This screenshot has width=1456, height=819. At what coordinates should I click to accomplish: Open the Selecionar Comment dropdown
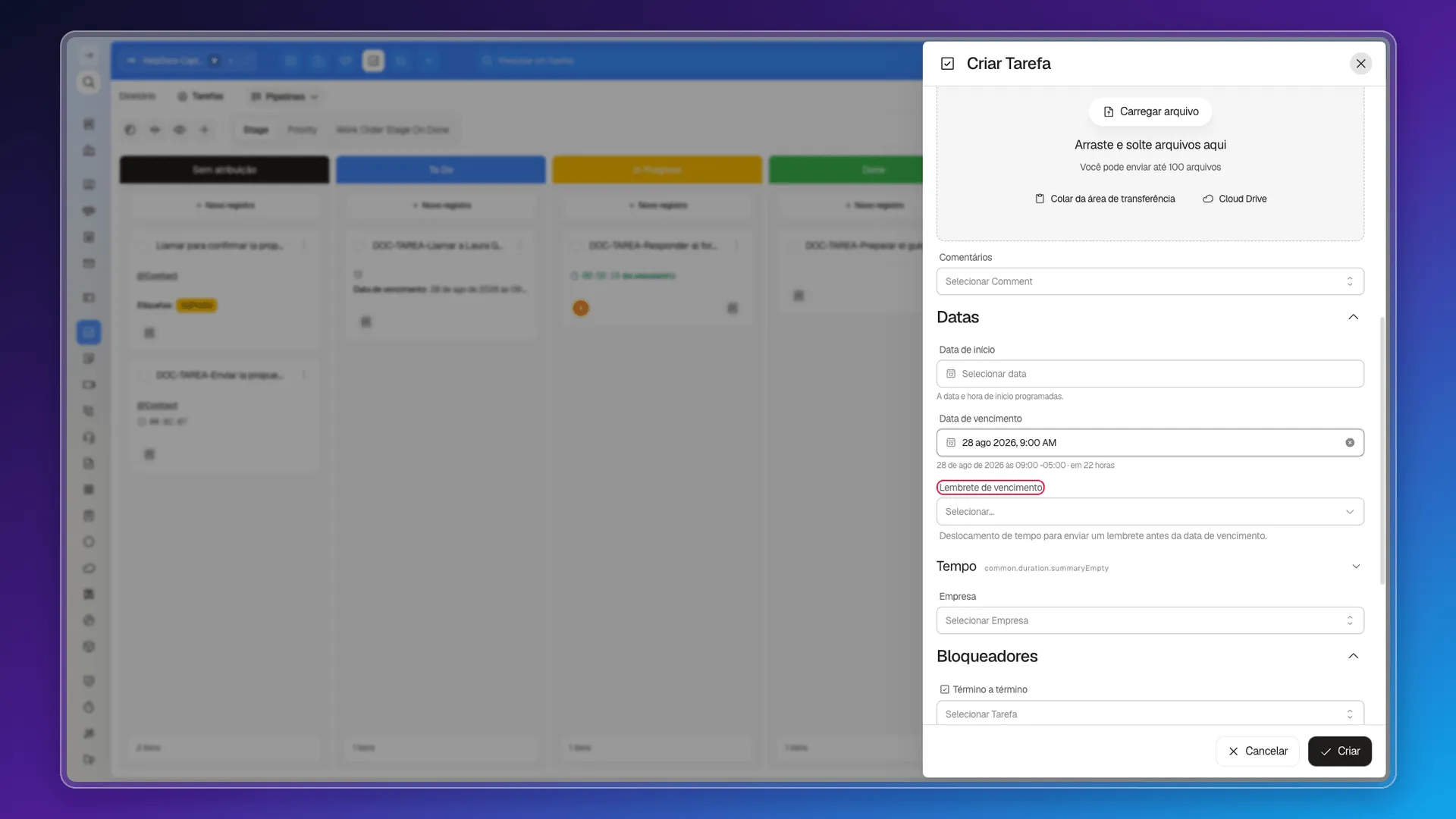pyautogui.click(x=1150, y=281)
